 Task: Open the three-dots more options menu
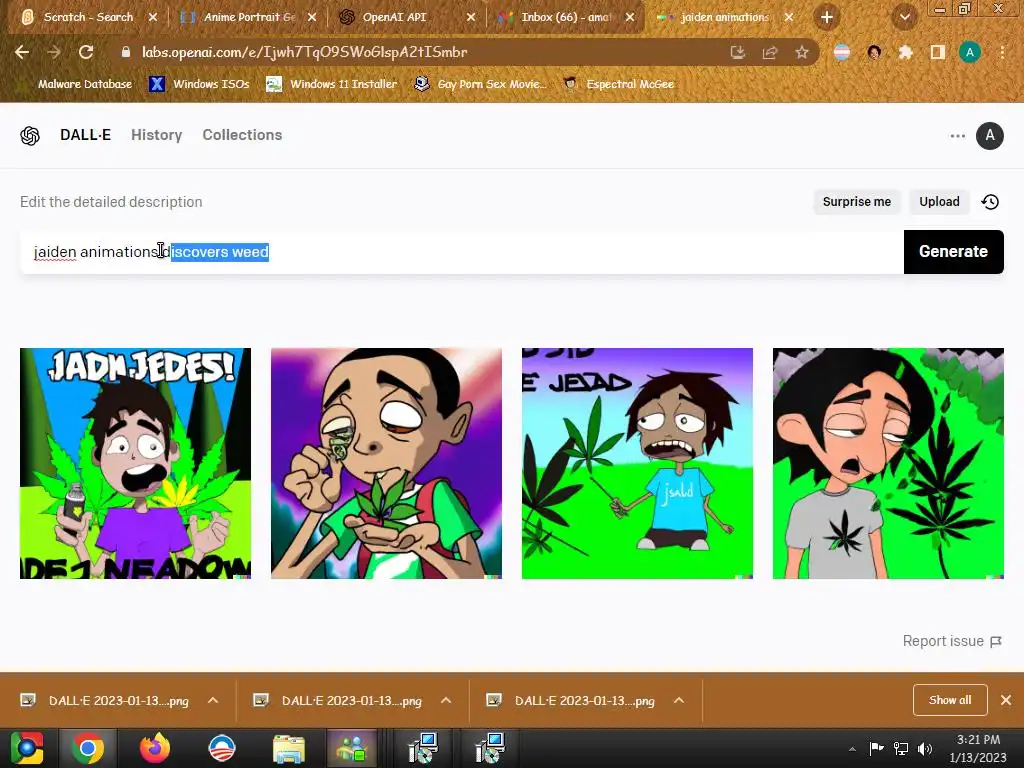[957, 136]
